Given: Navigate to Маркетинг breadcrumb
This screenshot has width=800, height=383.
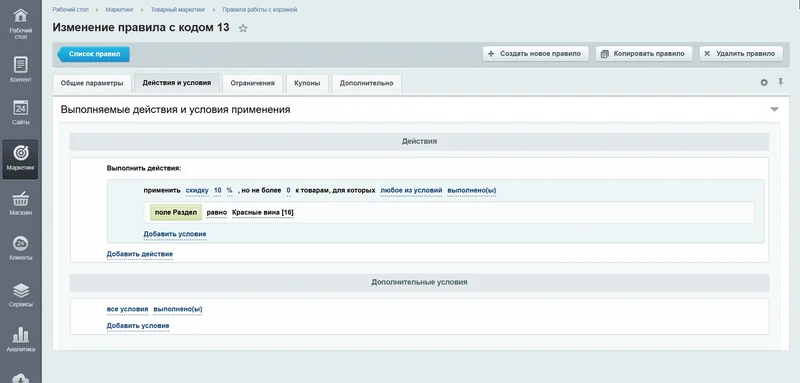Looking at the screenshot, I should point(119,10).
